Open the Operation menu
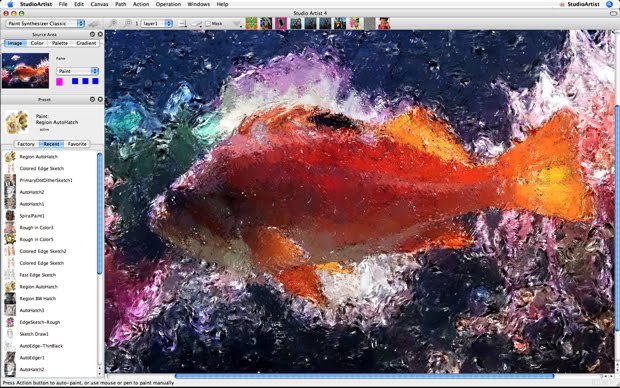The width and height of the screenshot is (620, 388). click(x=168, y=4)
